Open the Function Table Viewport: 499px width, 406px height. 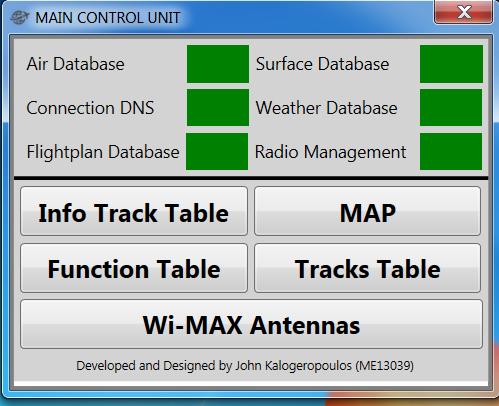click(x=134, y=268)
